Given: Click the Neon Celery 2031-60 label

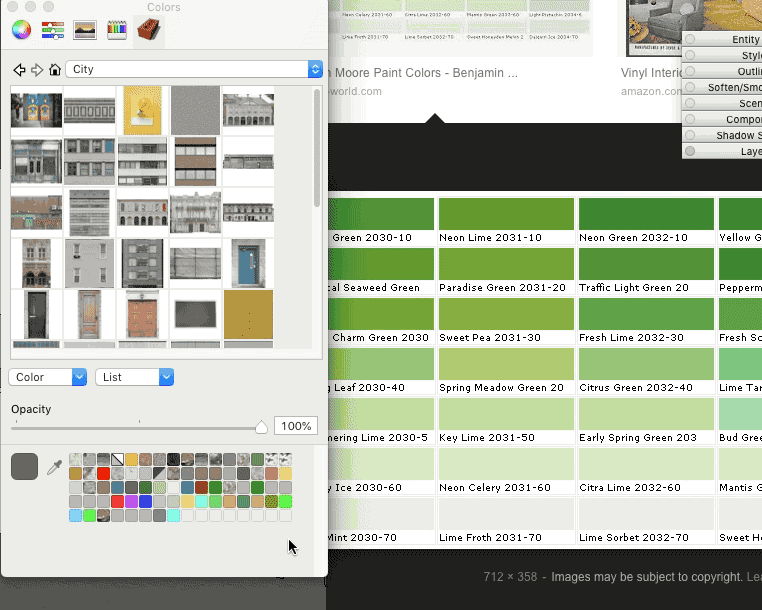Looking at the screenshot, I should tap(495, 488).
